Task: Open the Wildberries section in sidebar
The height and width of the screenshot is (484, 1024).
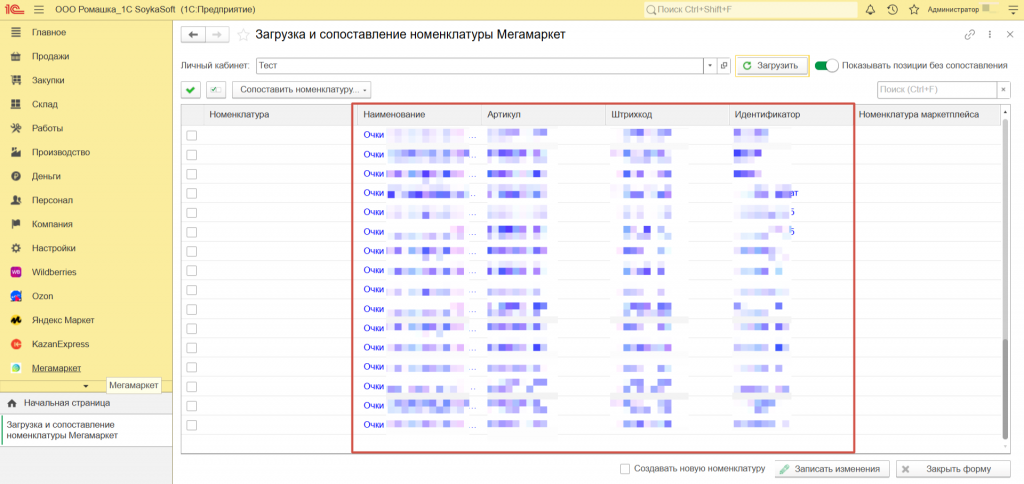Action: coord(54,272)
